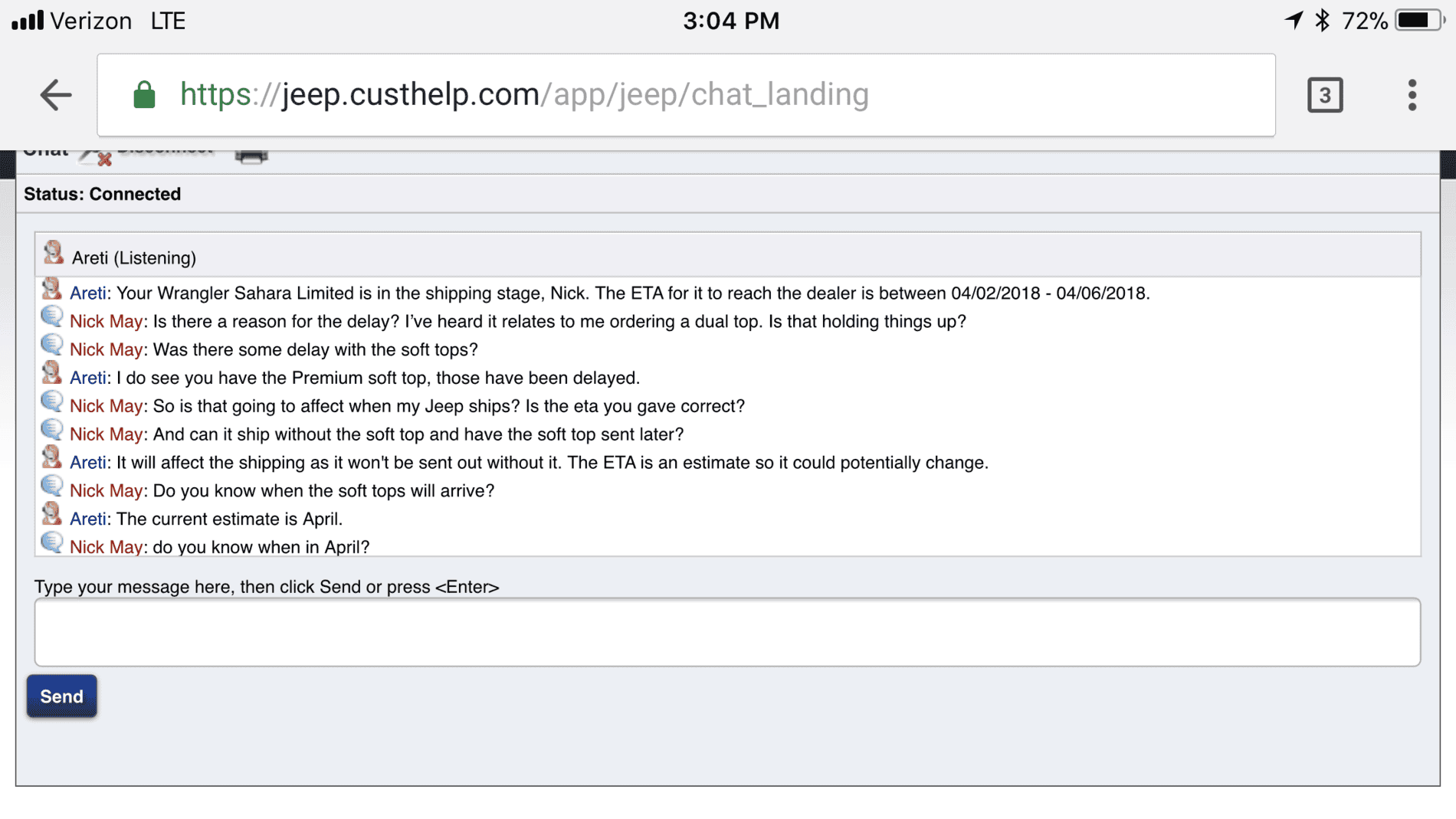Click the speech bubble icon before 'Was there some delay'
Screen dimensions: 1456x819
(x=51, y=346)
